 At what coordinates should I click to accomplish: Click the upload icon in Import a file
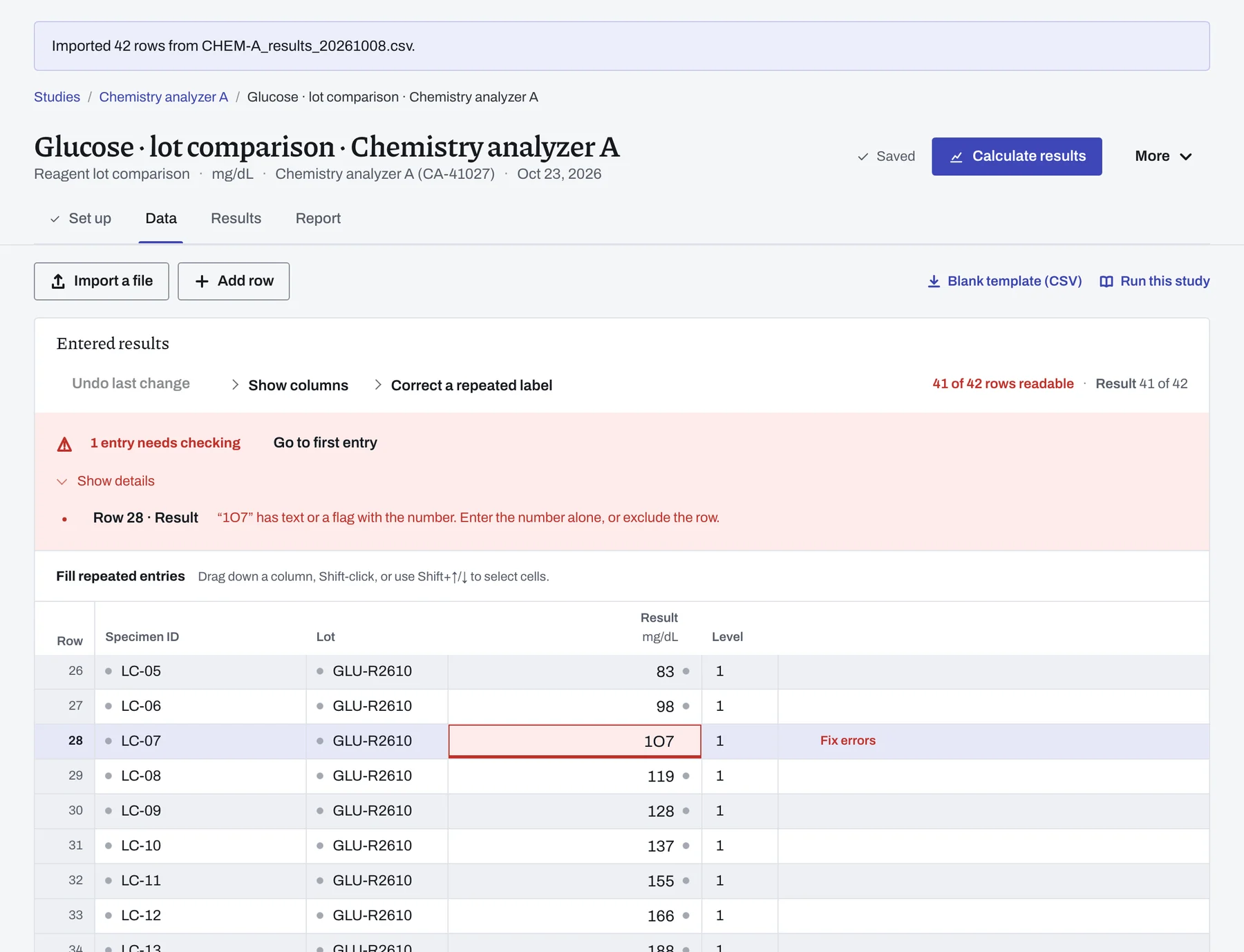[x=58, y=281]
